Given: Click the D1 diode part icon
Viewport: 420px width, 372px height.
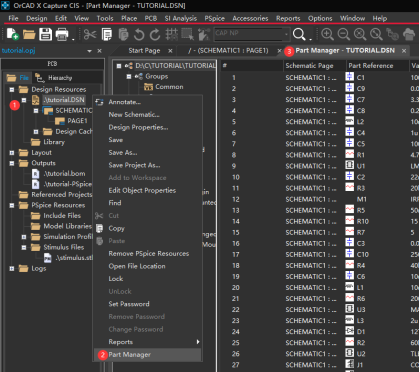Looking at the screenshot, I should point(349,331).
